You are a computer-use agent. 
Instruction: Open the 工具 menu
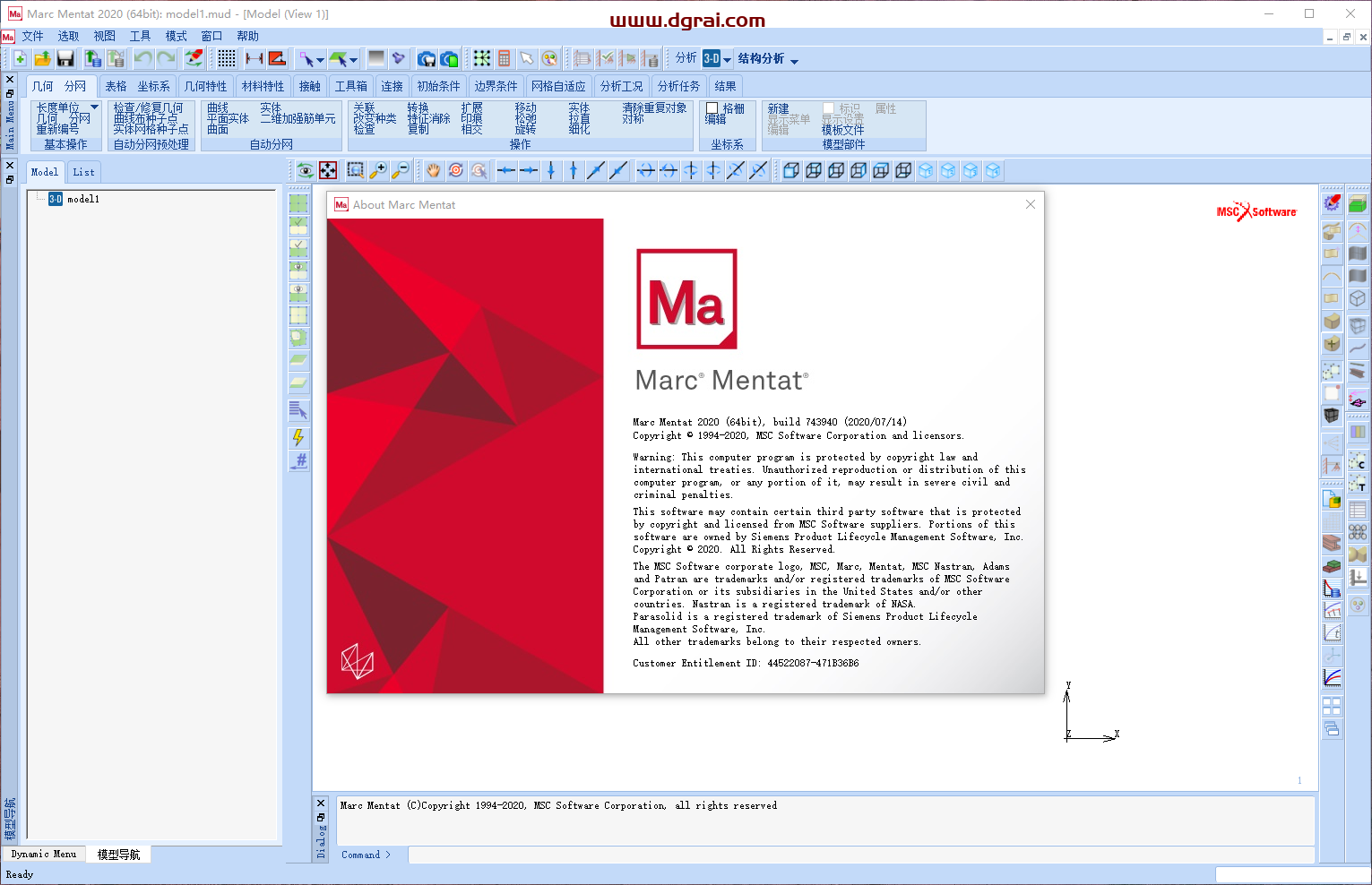click(140, 36)
